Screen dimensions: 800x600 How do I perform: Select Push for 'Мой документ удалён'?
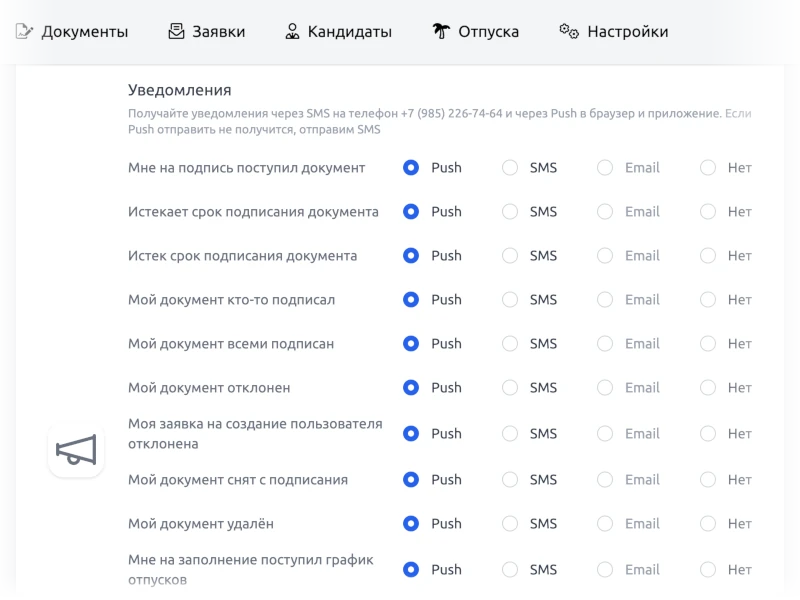click(x=410, y=524)
